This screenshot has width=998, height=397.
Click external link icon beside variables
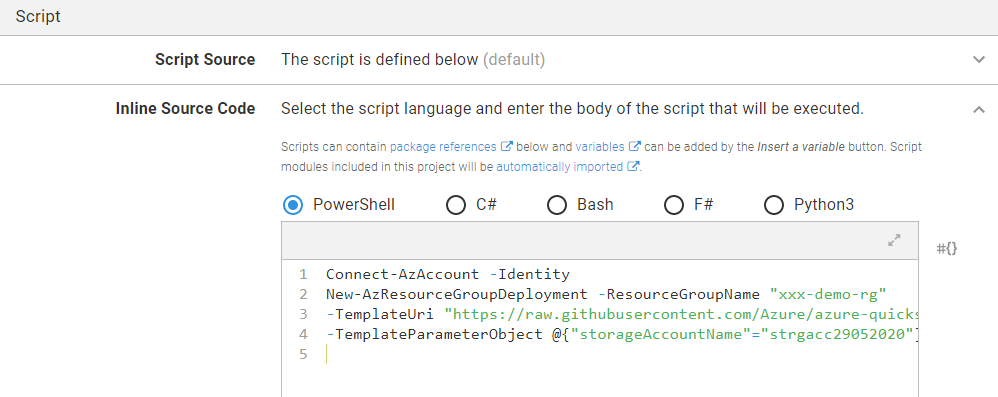(635, 146)
